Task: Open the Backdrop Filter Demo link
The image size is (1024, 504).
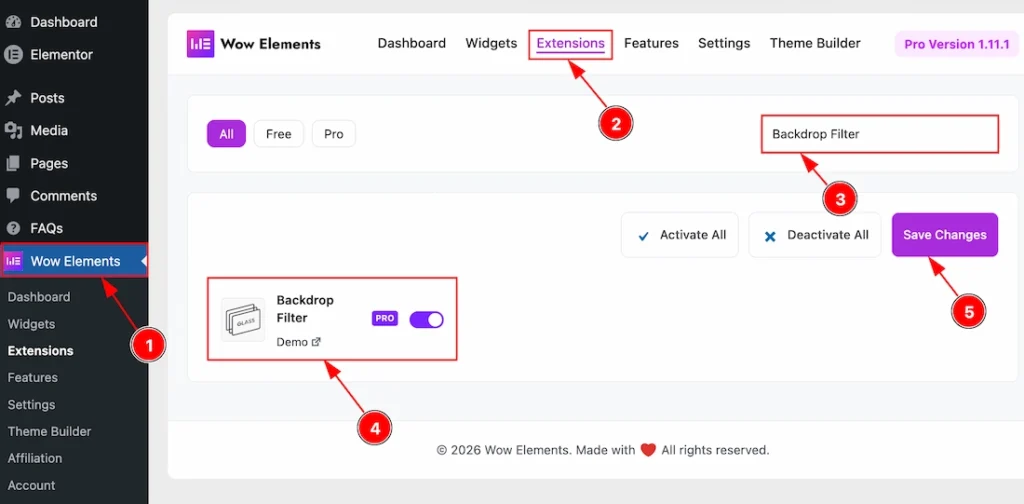Action: tap(298, 342)
